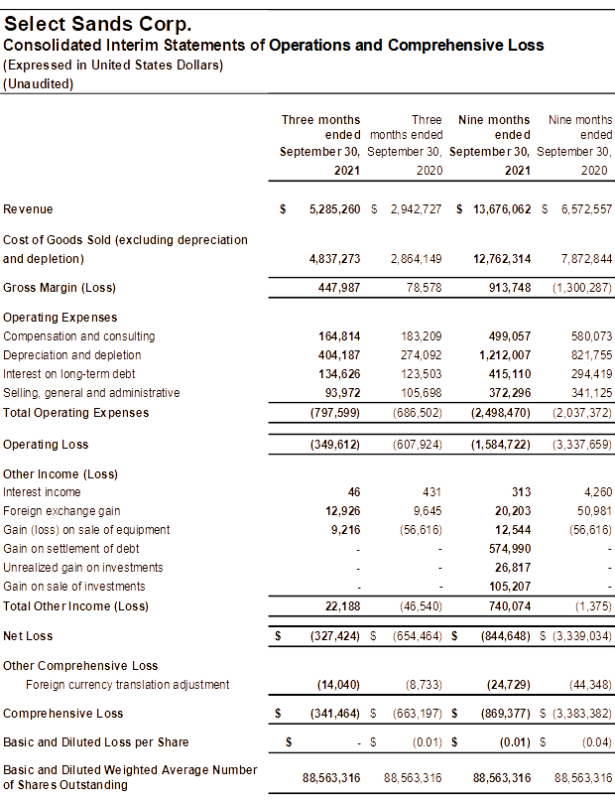The image size is (615, 800).
Task: Select 'Other Income (Loss)' heading
Action: 60,474
